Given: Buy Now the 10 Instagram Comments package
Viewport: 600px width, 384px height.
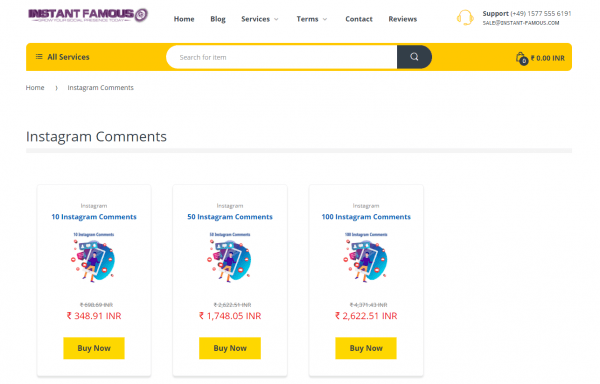Looking at the screenshot, I should (94, 348).
